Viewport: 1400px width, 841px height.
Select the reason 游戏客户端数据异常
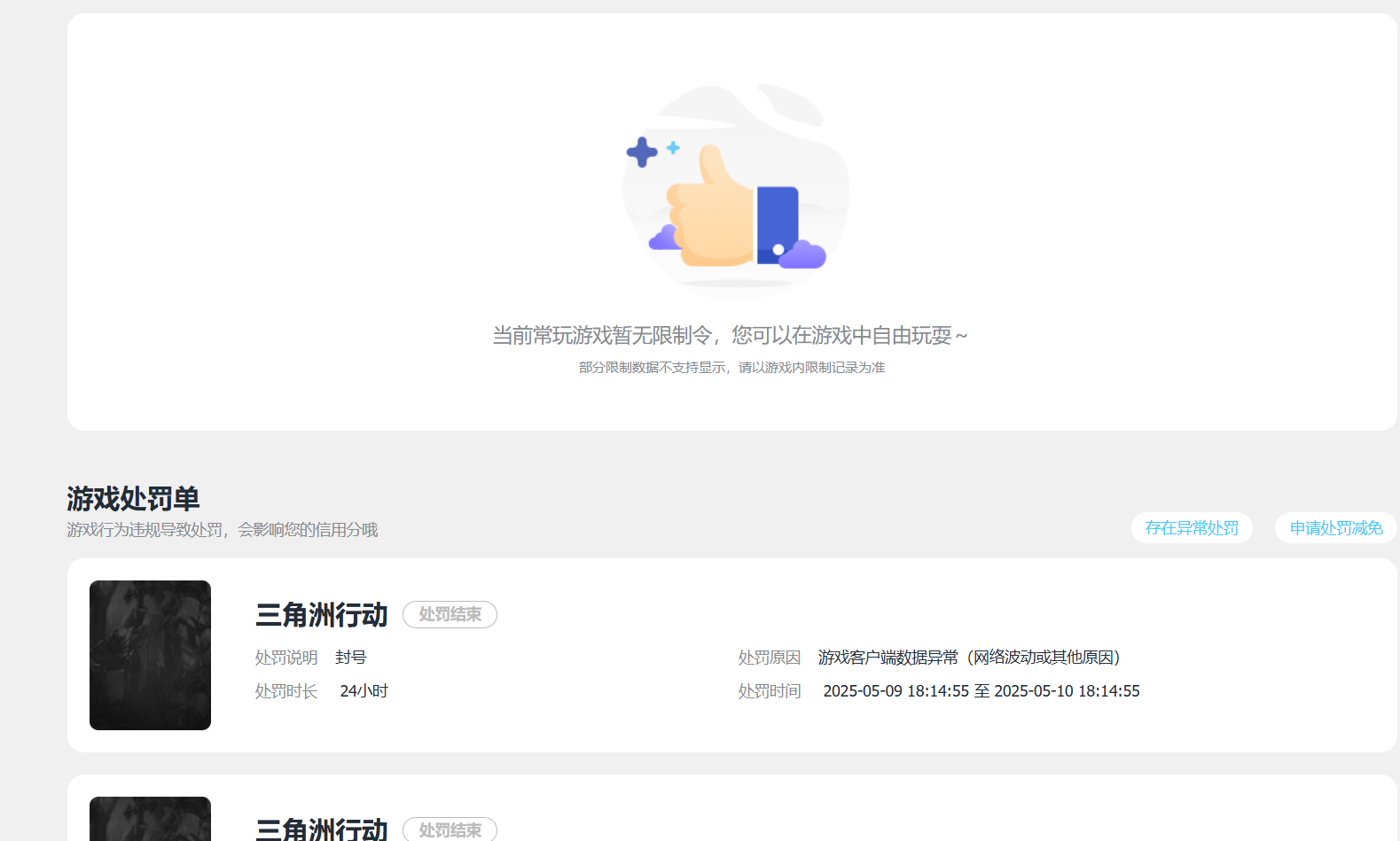click(969, 657)
